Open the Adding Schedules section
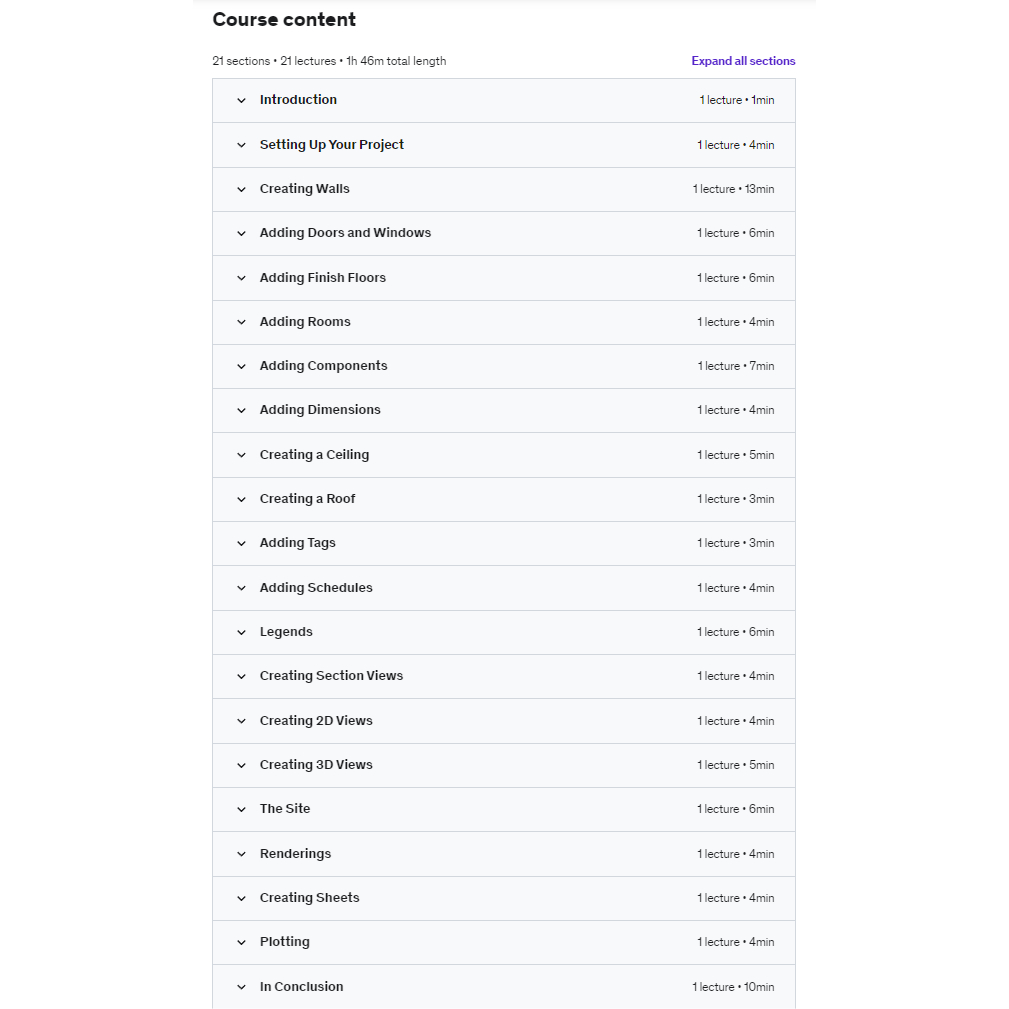 316,588
